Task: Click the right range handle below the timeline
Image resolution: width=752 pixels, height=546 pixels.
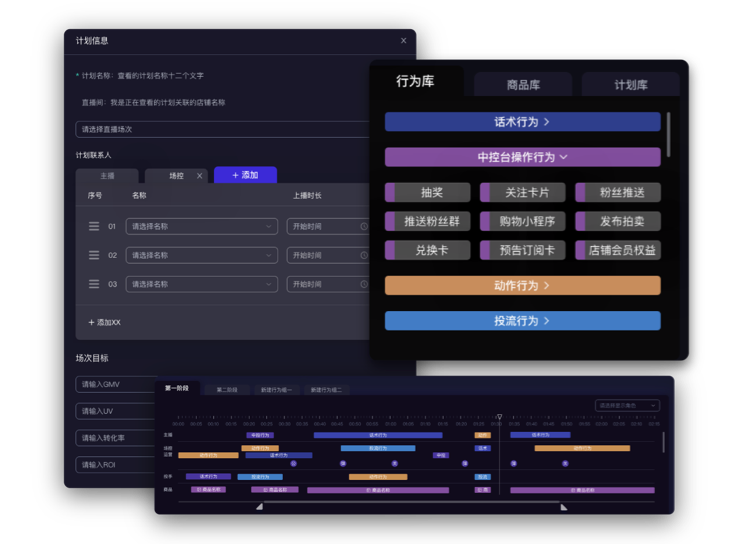Action: (563, 506)
